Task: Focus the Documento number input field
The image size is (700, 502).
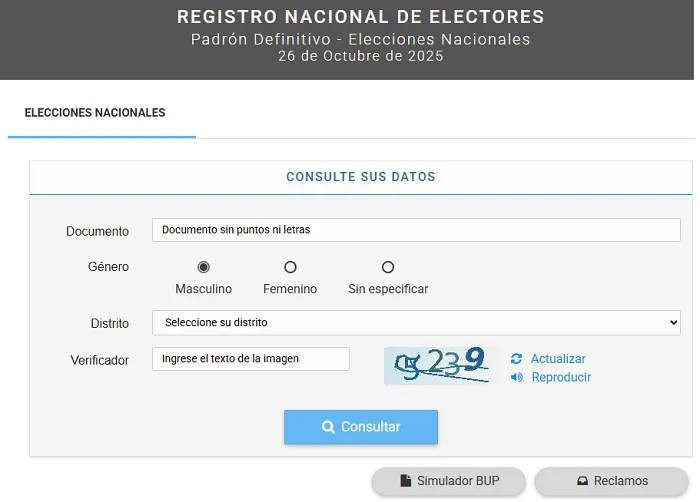Action: [416, 230]
